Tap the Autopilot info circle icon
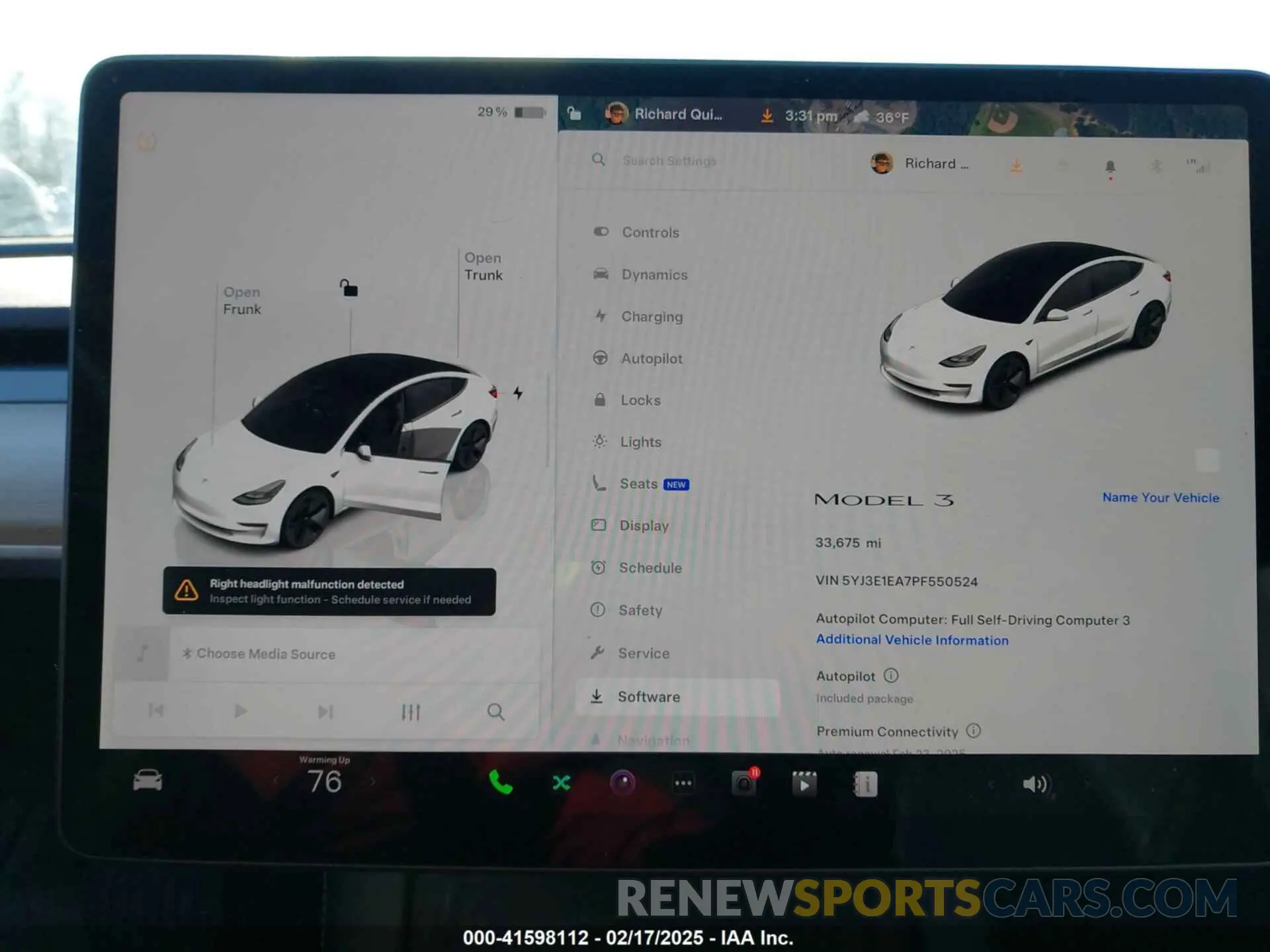Screen dimensions: 1270x952 tap(891, 675)
